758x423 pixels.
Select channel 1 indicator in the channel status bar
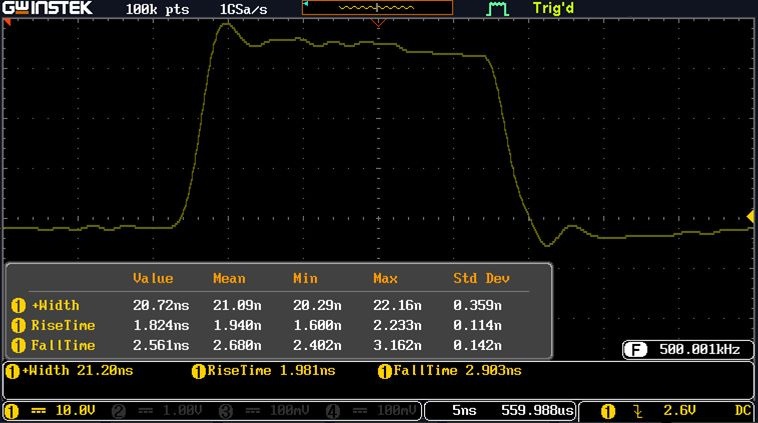point(12,411)
